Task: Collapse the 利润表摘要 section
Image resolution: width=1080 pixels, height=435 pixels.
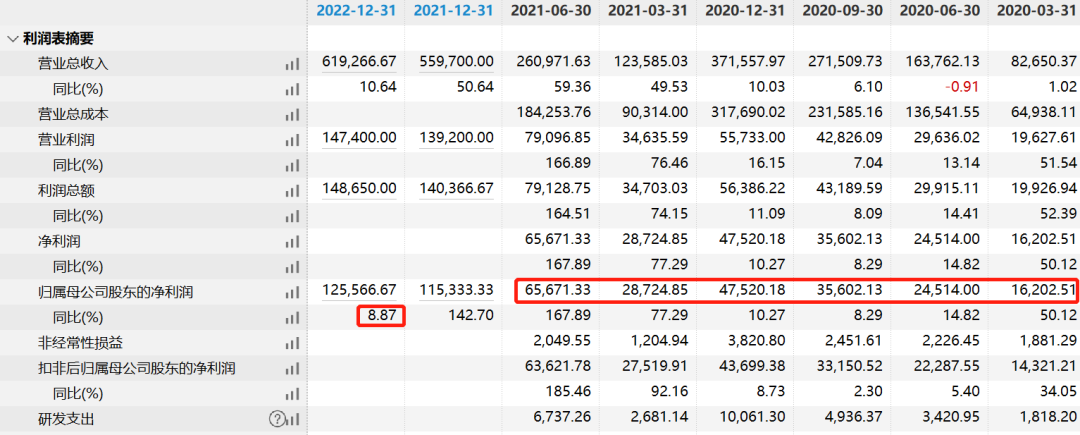Action: tap(12, 39)
